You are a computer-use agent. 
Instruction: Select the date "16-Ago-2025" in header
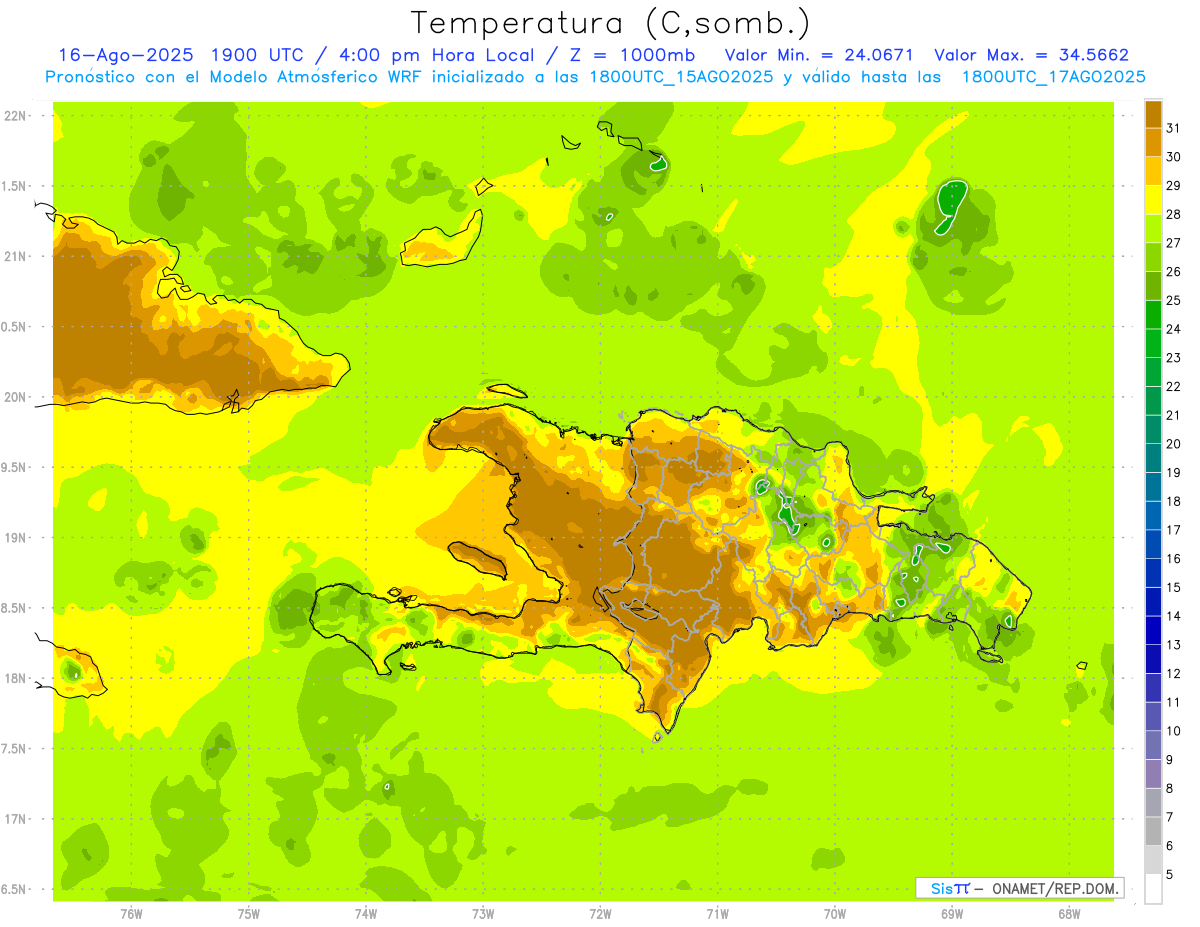(125, 55)
